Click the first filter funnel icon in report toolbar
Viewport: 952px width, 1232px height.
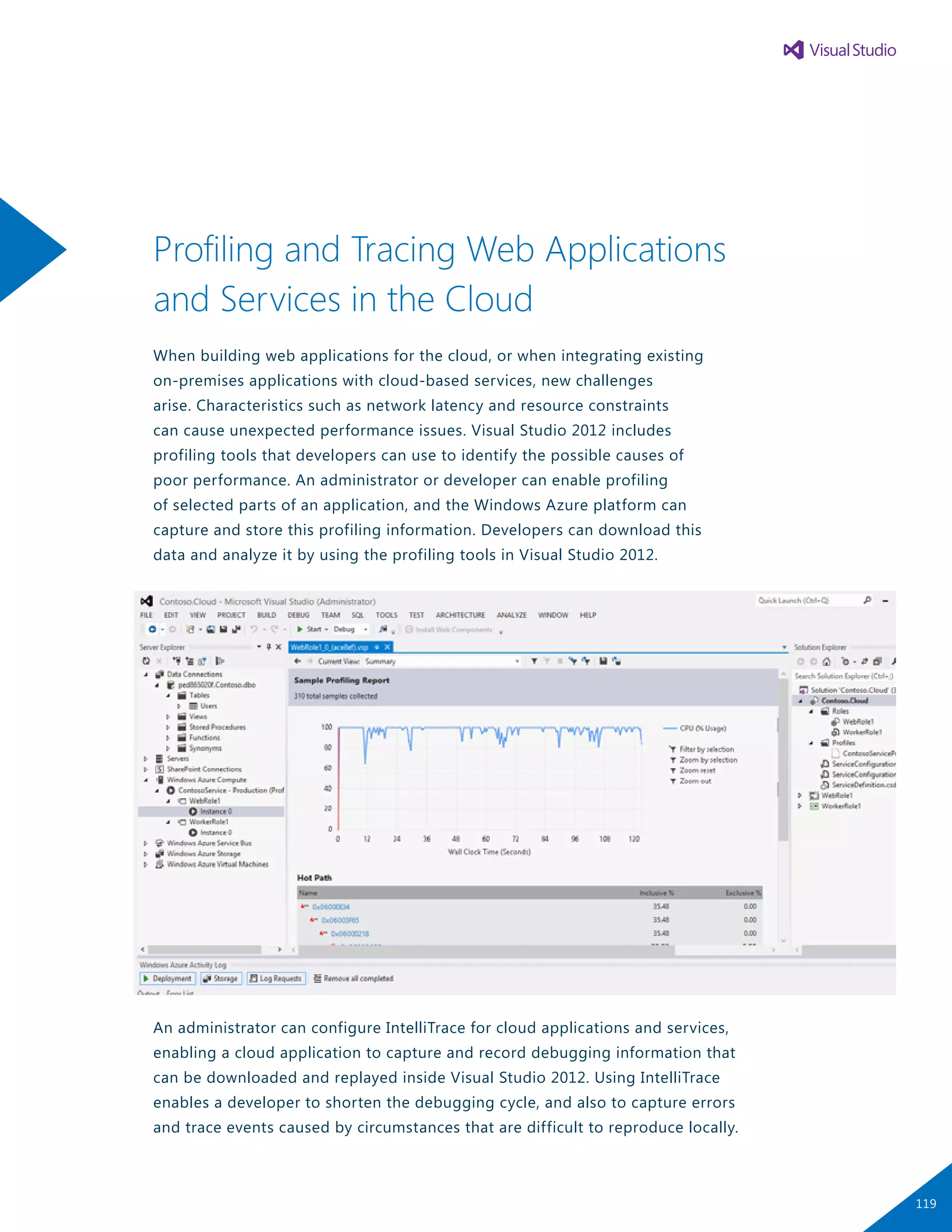click(x=534, y=661)
